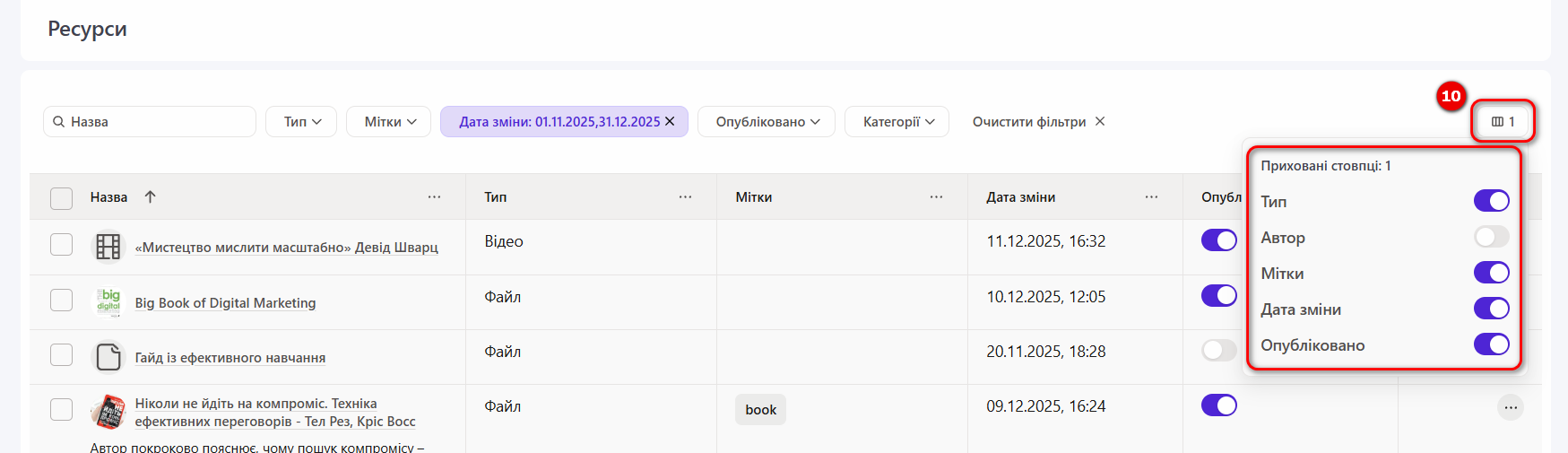Open the Категорії filter dropdown
Screen dimensions: 1568x453
897,122
